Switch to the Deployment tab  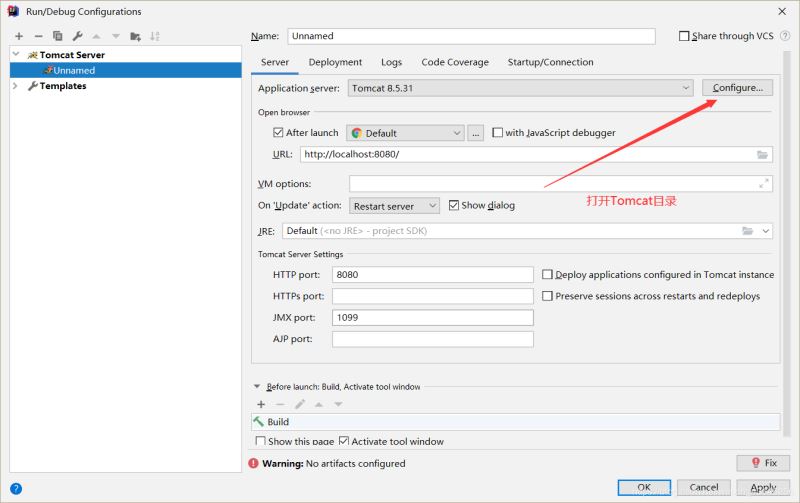pyautogui.click(x=335, y=62)
